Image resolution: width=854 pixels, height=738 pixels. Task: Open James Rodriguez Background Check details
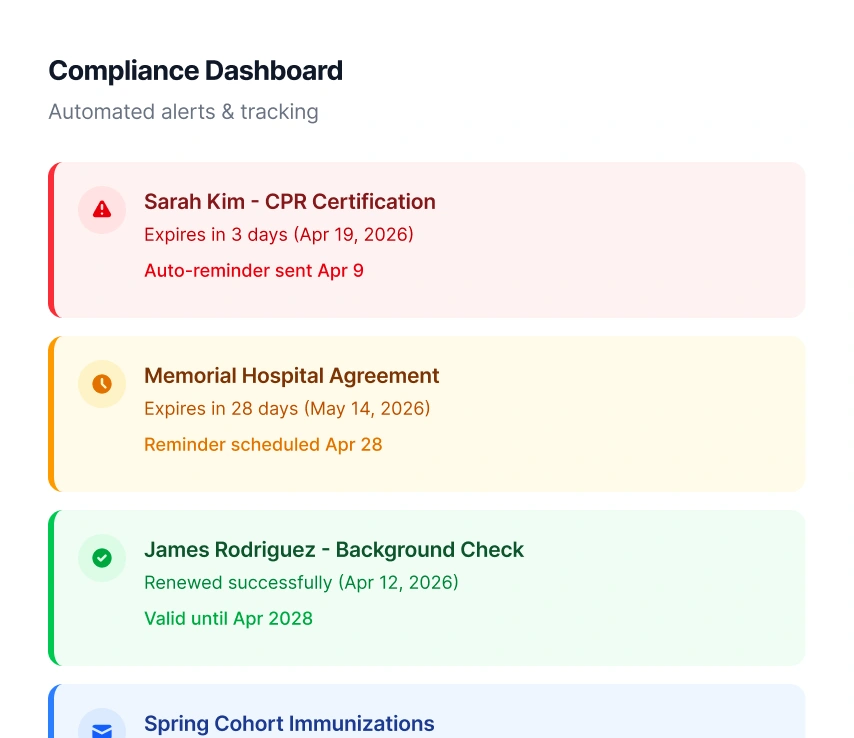click(x=334, y=550)
